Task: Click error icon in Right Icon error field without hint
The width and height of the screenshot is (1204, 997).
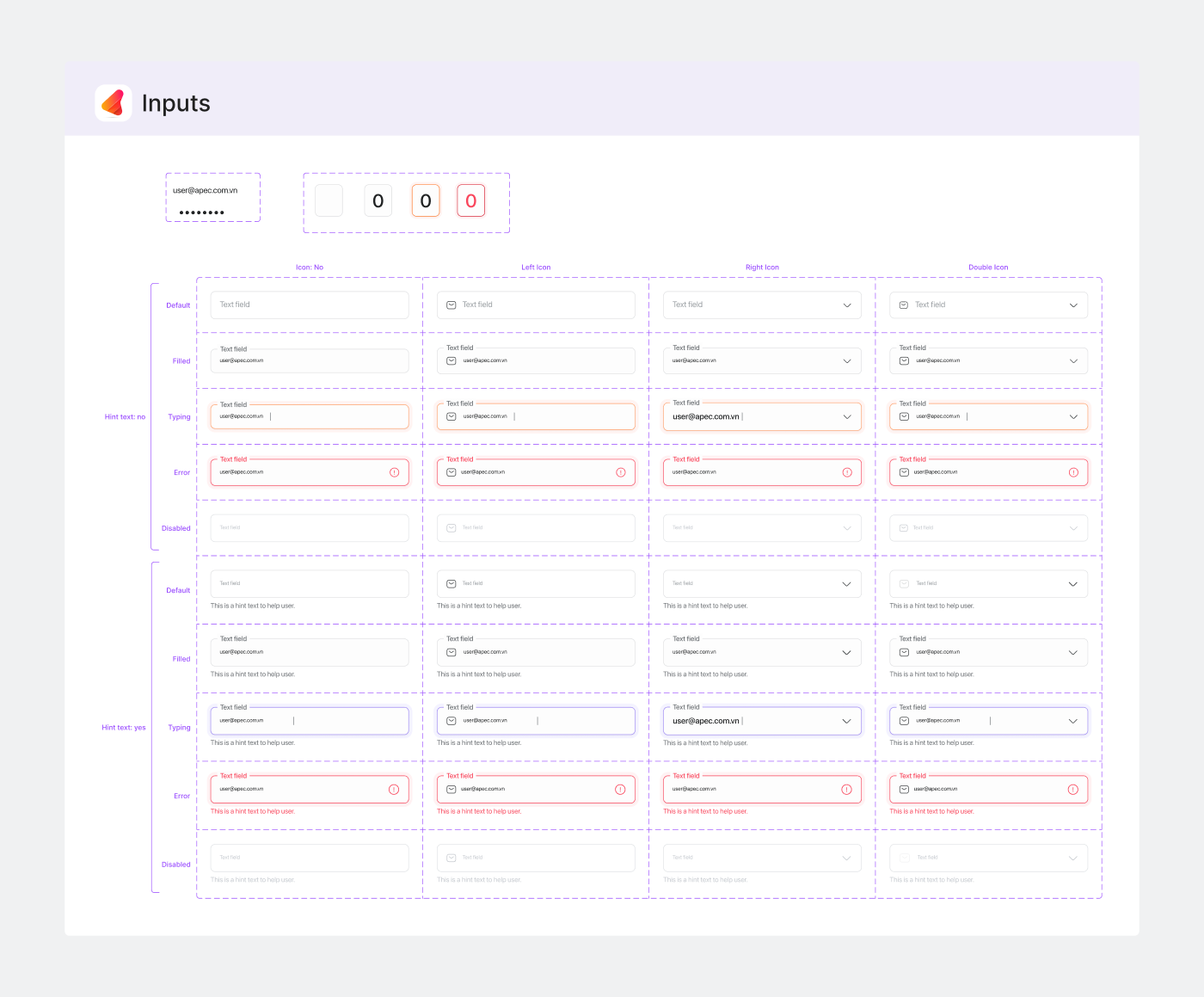Action: 847,472
